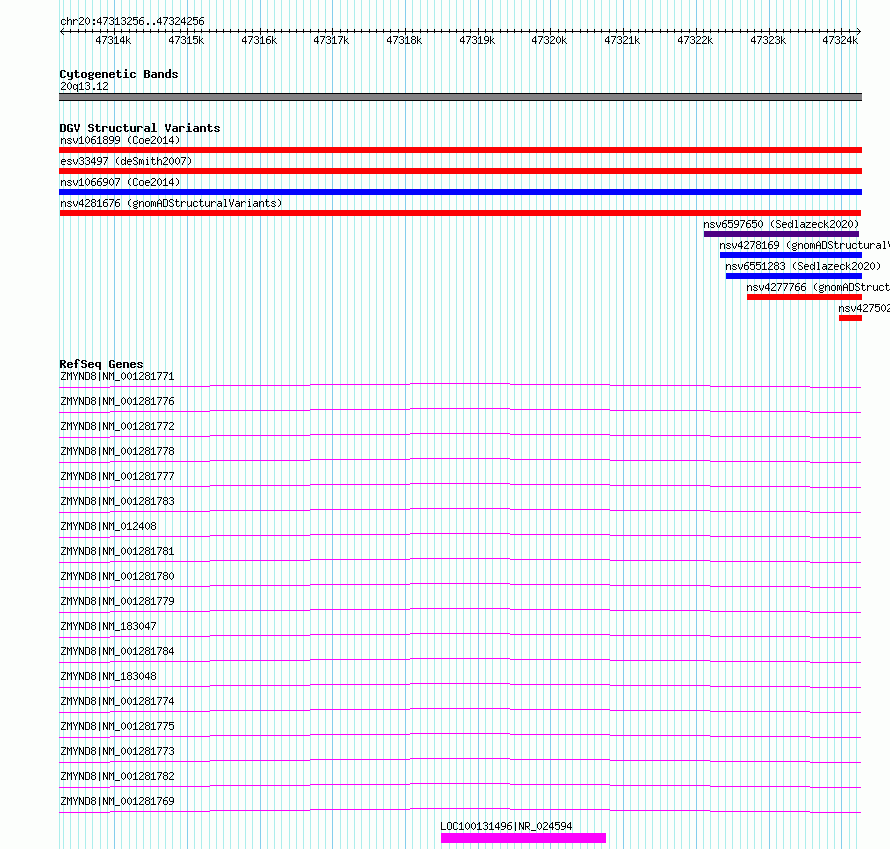890x849 pixels.
Task: Click the 47320k ruler tick label
Action: pyautogui.click(x=549, y=40)
